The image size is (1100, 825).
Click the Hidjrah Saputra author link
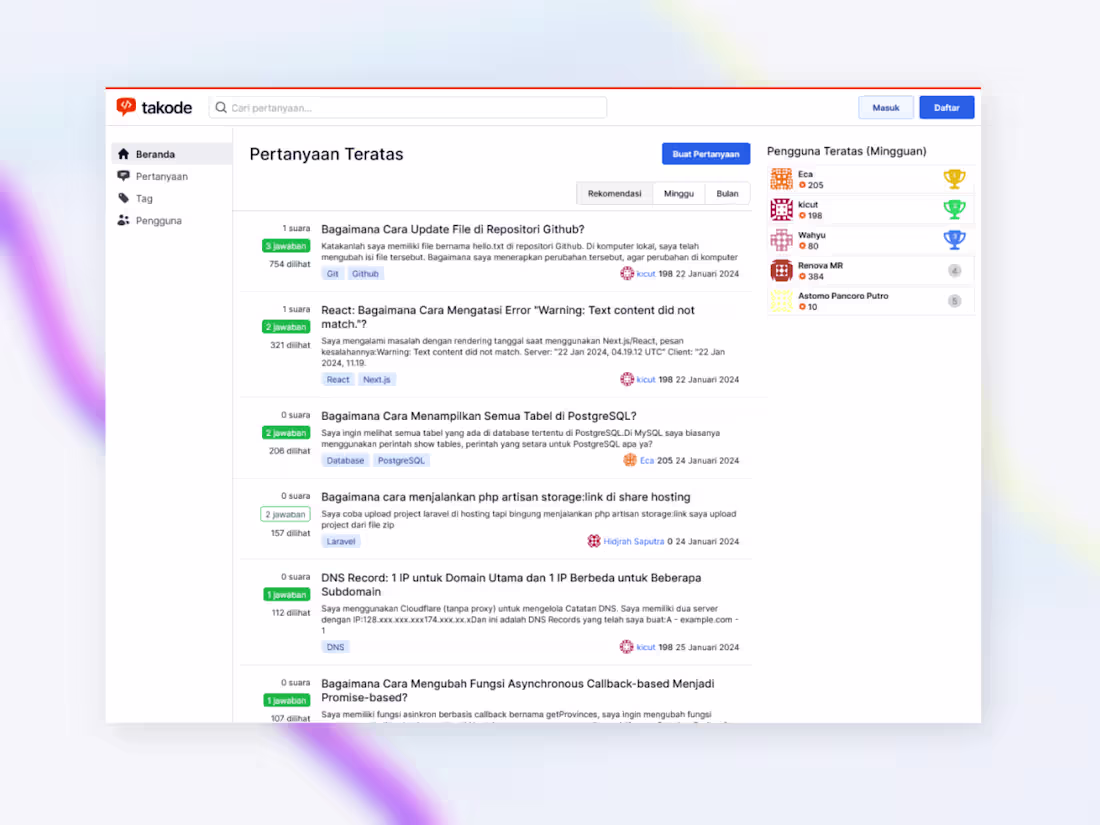[633, 541]
